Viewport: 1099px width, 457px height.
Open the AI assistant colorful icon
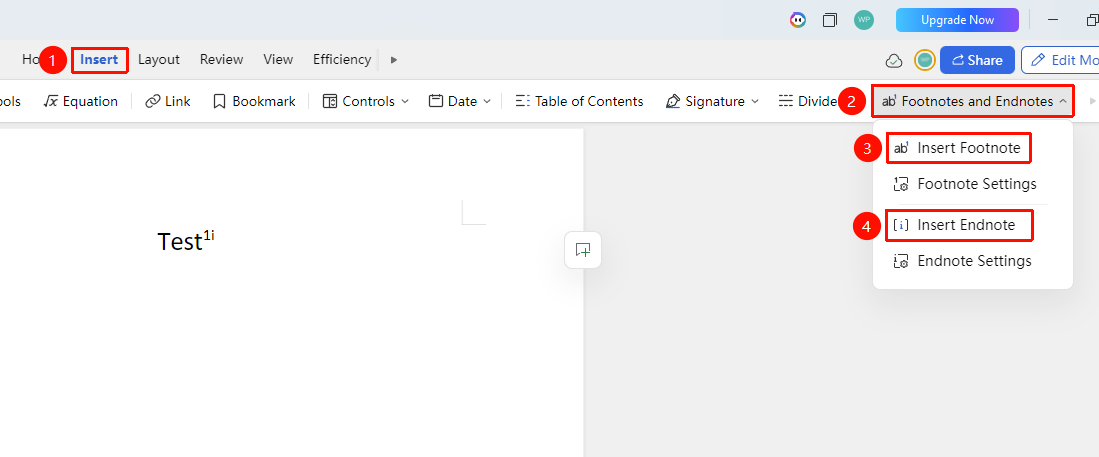click(798, 20)
